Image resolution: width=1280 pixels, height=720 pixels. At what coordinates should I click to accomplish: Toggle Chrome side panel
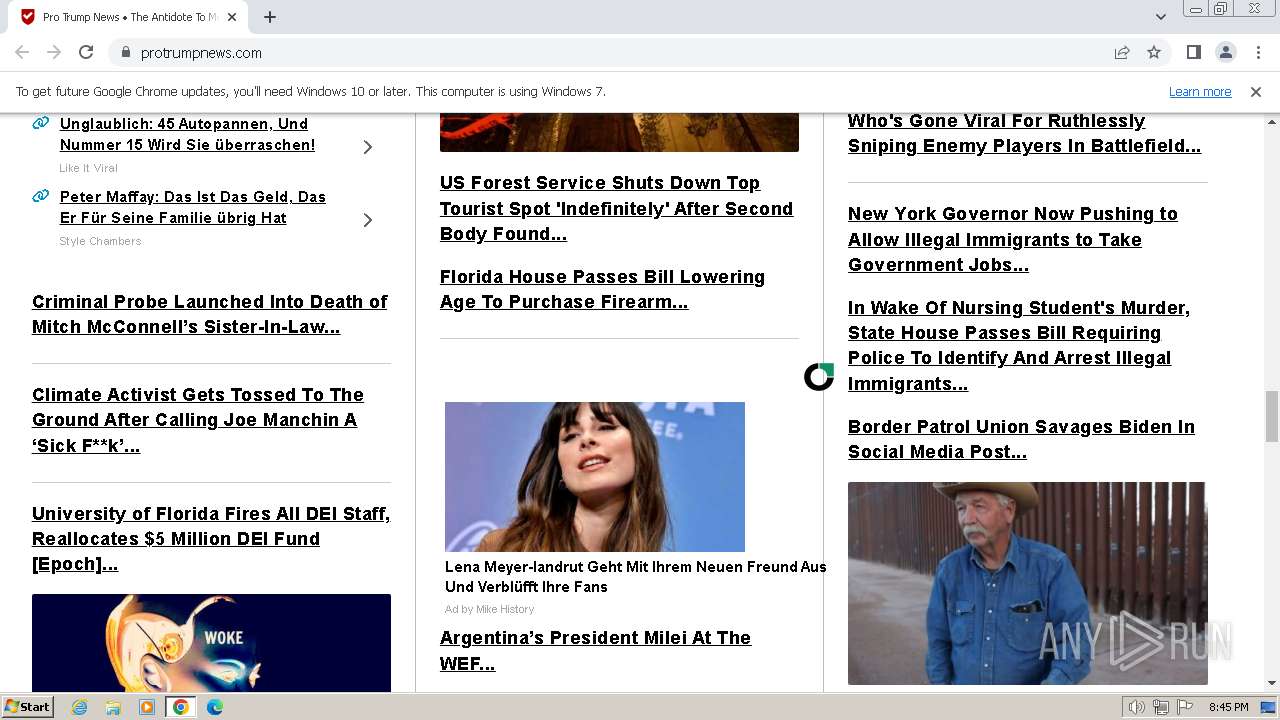(x=1193, y=52)
